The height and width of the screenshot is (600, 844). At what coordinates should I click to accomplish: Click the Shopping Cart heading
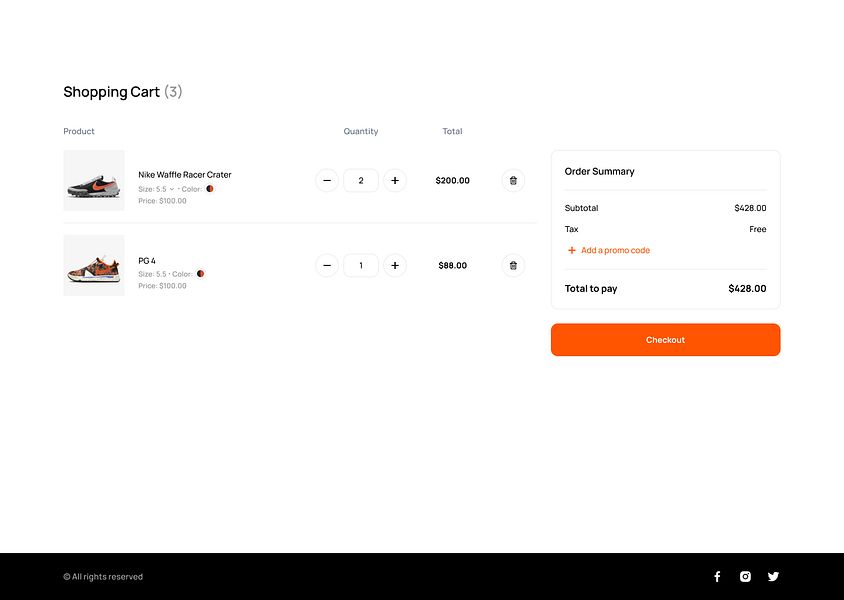pos(123,91)
